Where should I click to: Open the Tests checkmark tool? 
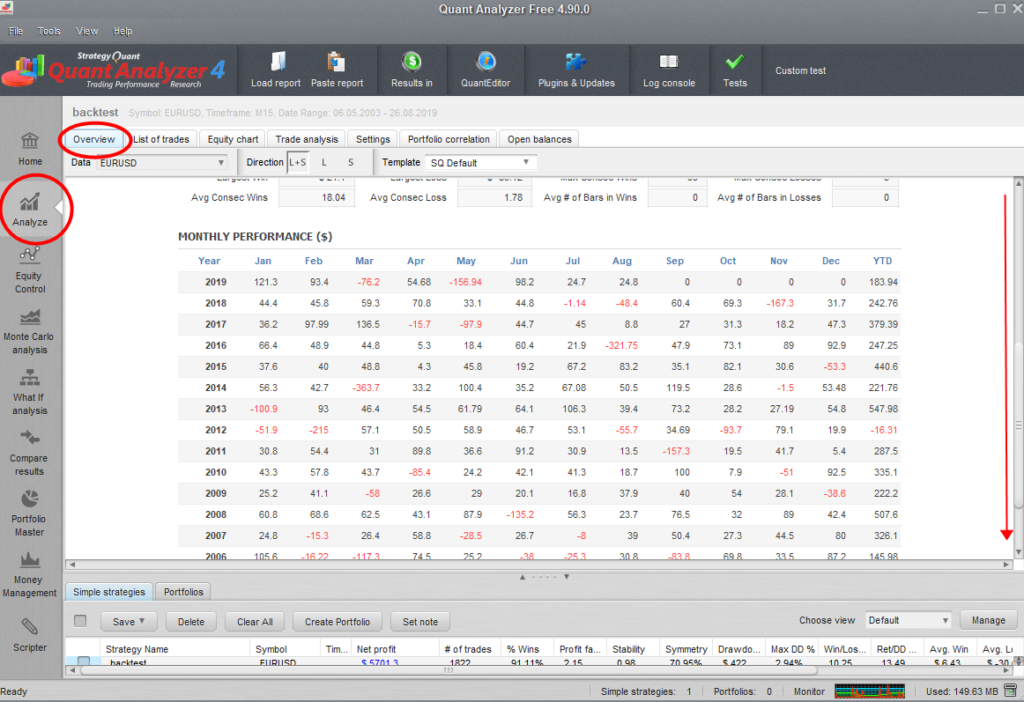pyautogui.click(x=735, y=70)
